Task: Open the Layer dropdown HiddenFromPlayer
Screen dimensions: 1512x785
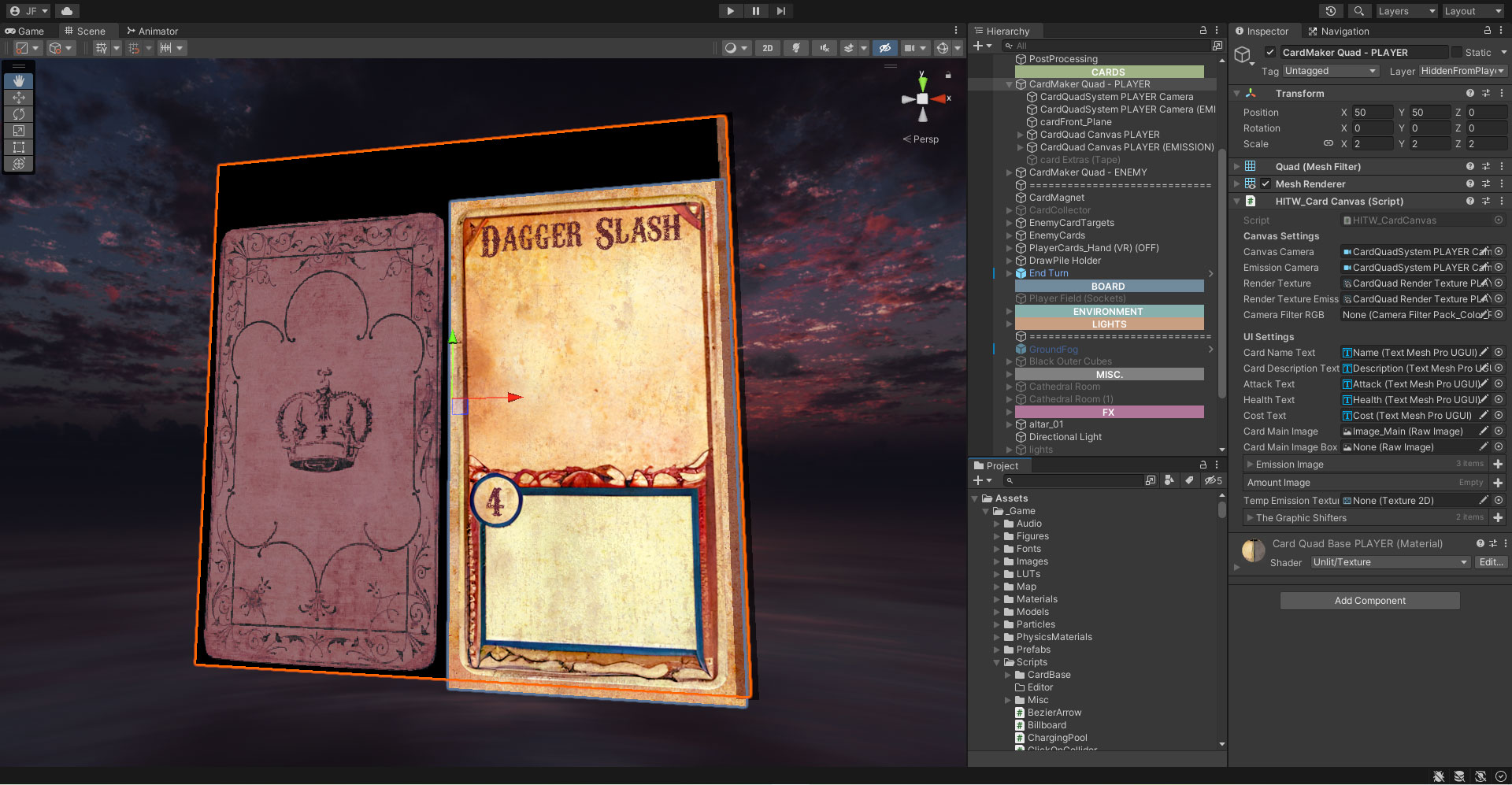Action: (x=1462, y=71)
